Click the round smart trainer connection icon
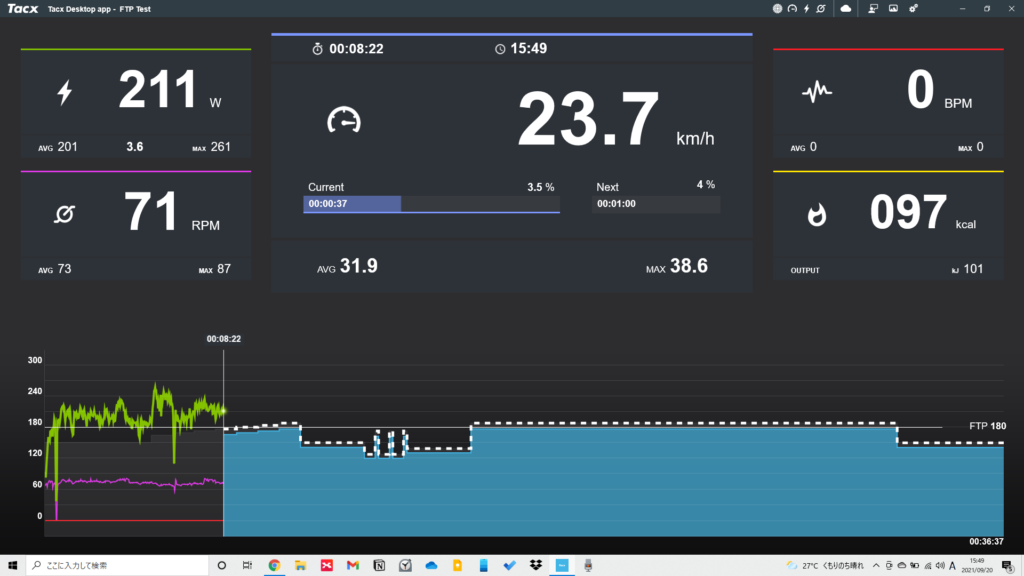Viewport: 1024px width, 576px height. click(778, 8)
